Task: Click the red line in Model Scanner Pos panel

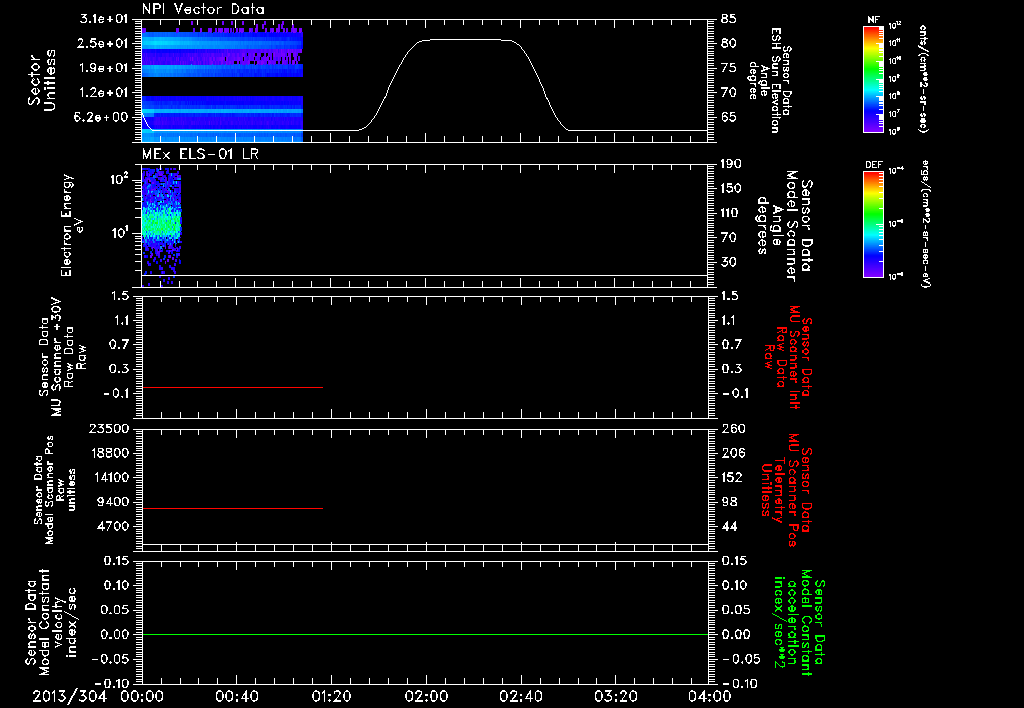Action: [232, 508]
